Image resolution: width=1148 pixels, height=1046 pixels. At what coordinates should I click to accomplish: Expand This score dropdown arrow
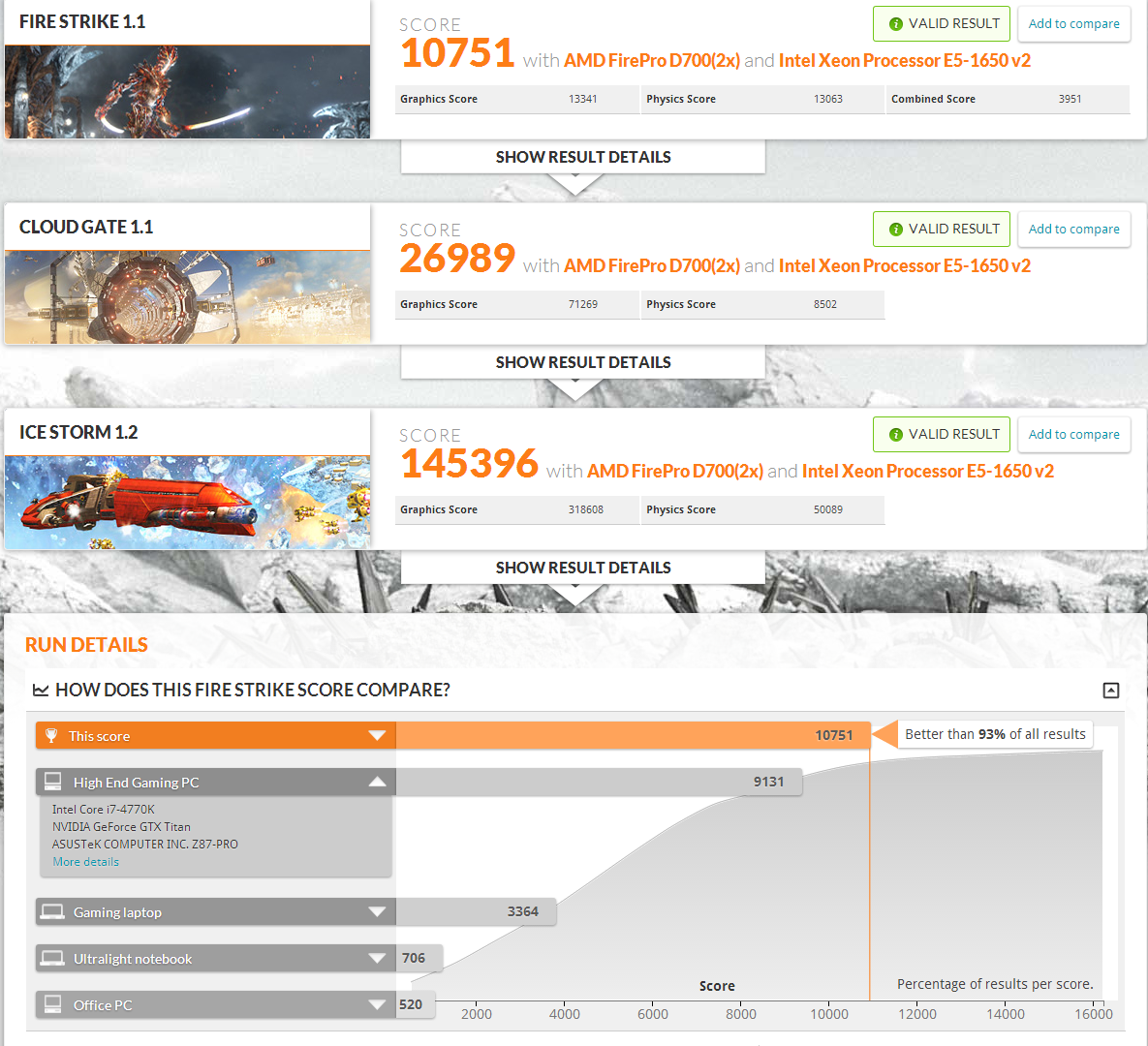(377, 736)
